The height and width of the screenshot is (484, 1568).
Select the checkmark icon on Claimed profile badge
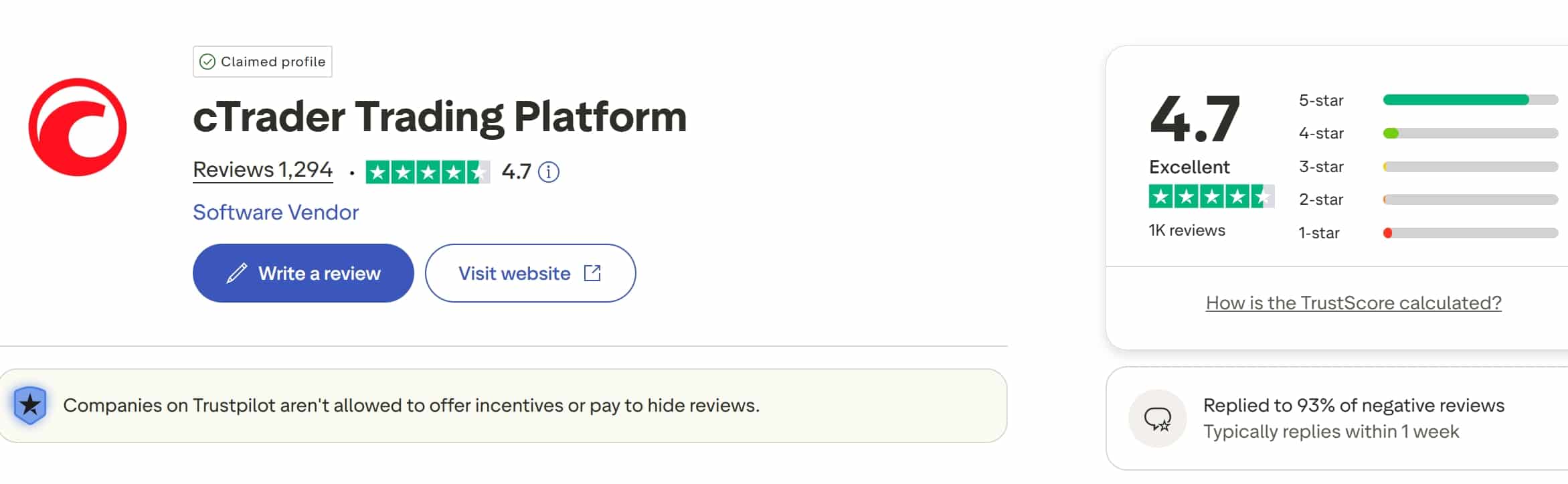tap(207, 61)
